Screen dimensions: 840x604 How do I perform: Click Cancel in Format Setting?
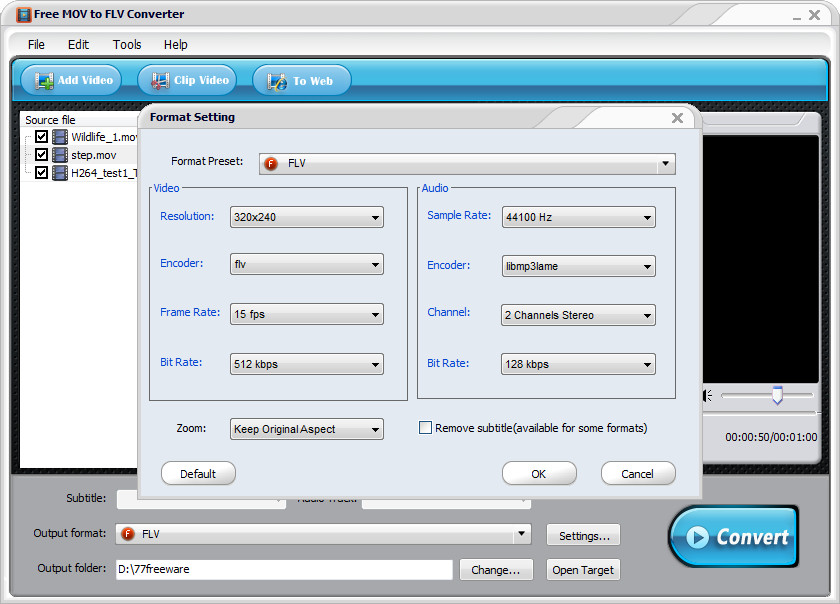tap(638, 474)
